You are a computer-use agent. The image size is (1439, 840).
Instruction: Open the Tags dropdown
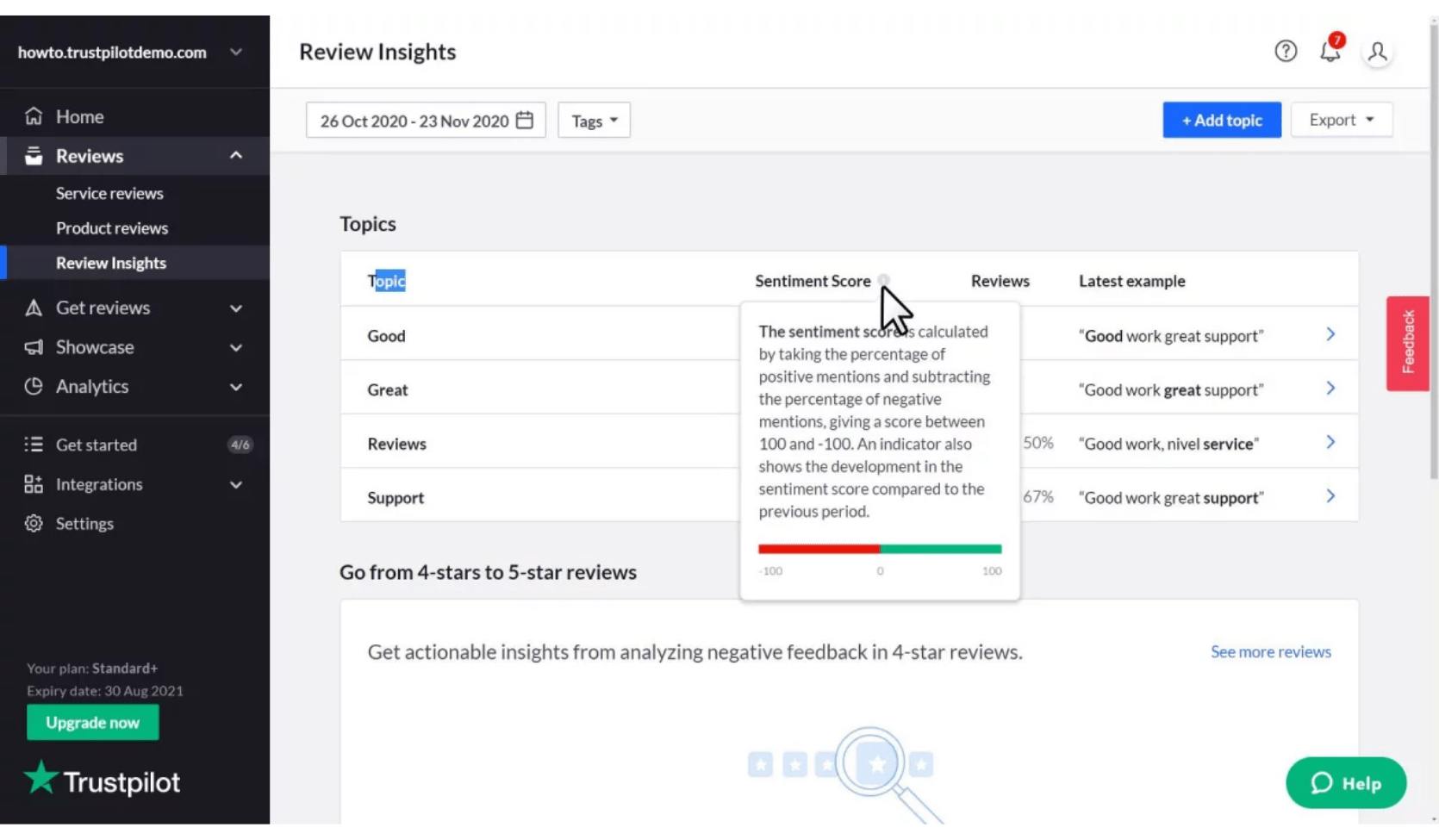[x=593, y=120]
